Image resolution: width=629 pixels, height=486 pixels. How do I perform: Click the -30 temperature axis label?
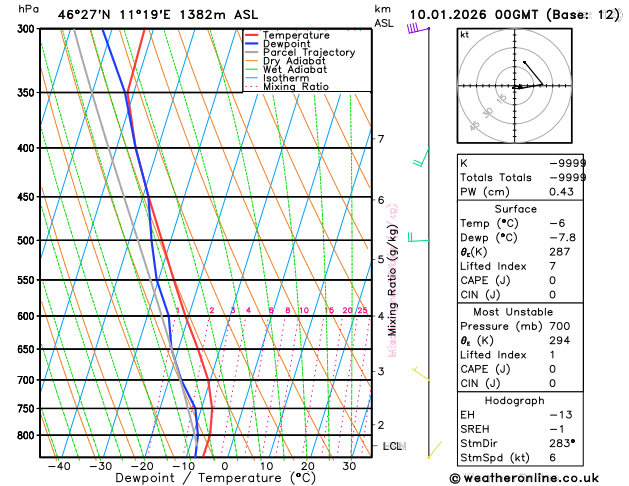[100, 466]
